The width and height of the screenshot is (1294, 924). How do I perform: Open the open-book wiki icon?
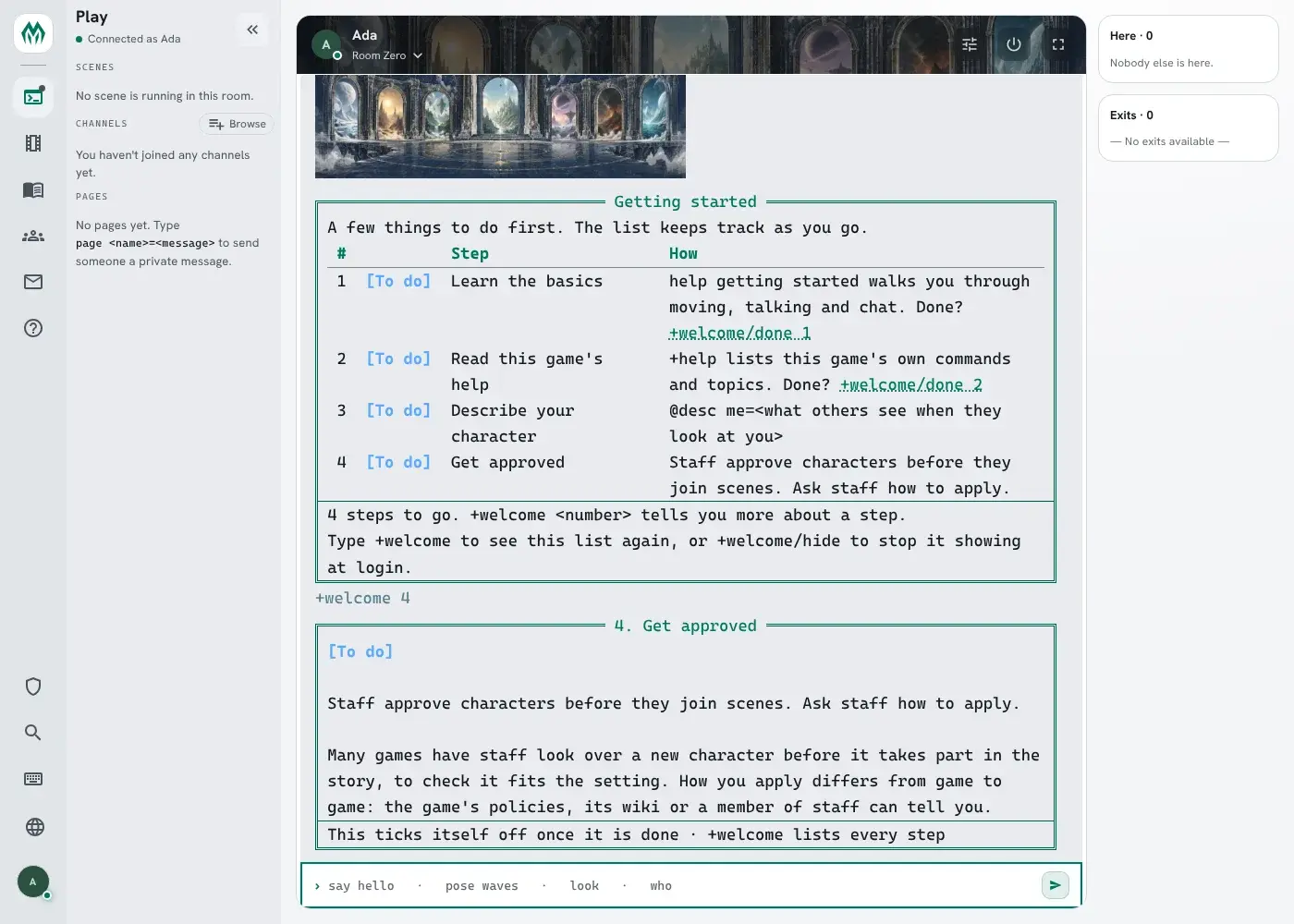tap(33, 189)
